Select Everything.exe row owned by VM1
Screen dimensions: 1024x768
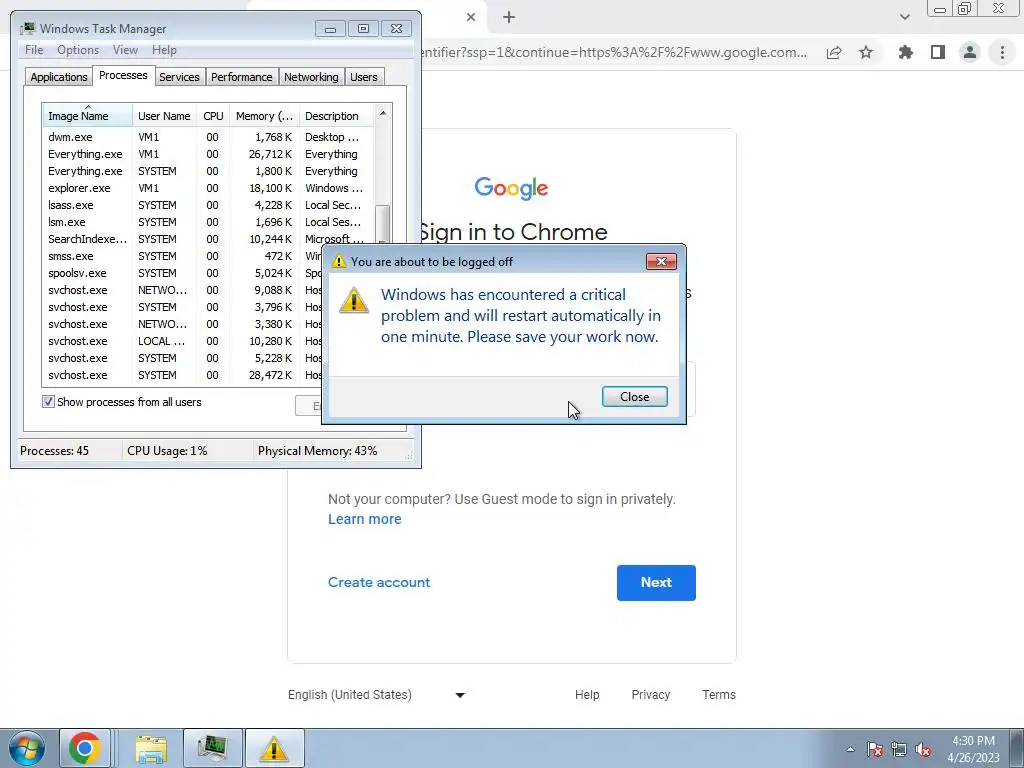click(208, 153)
